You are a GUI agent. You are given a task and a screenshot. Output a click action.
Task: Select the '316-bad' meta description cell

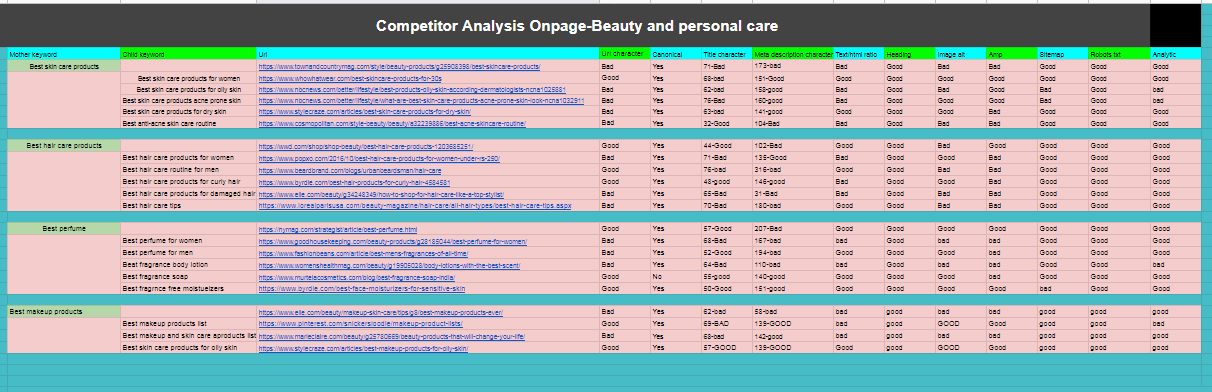click(793, 170)
